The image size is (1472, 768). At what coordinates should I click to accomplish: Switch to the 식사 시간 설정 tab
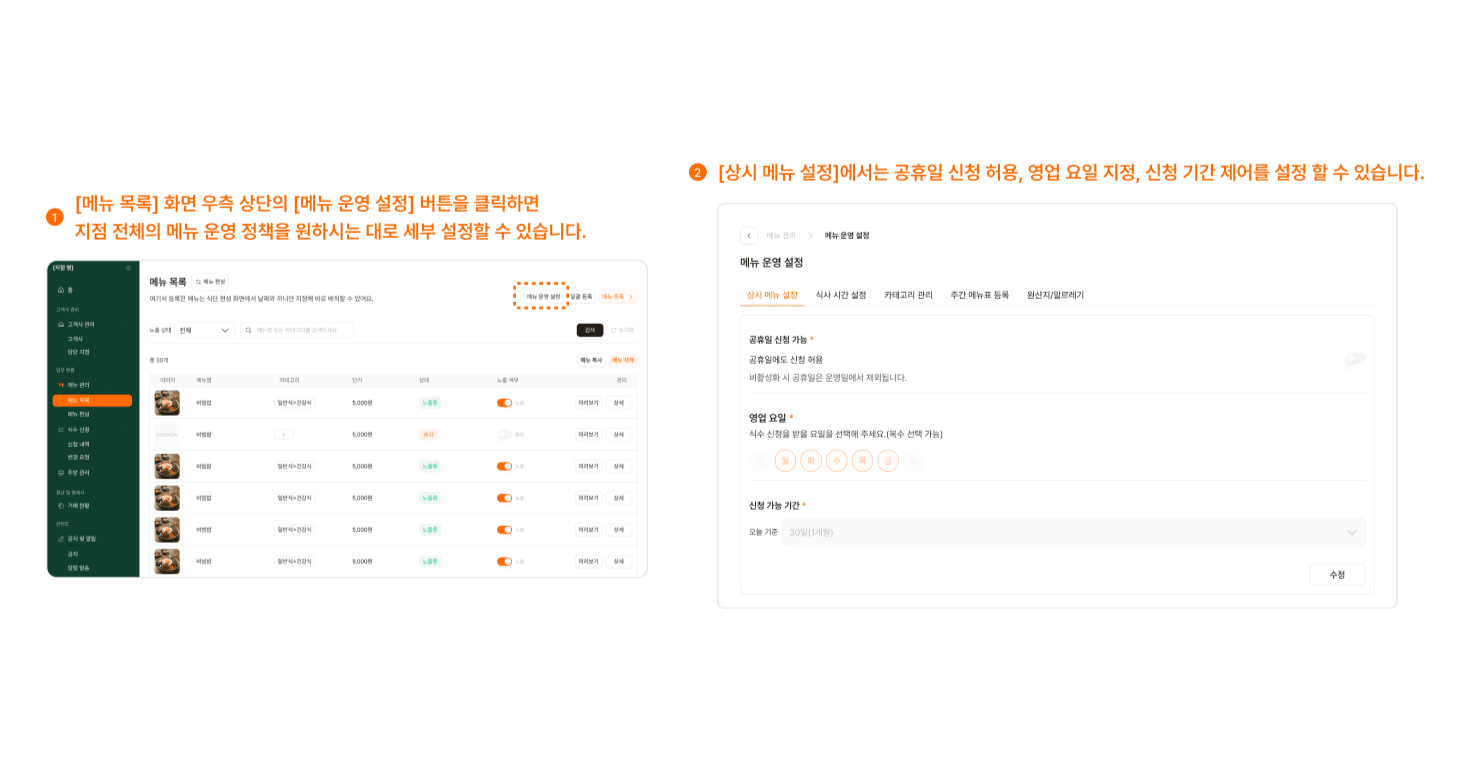pos(841,295)
